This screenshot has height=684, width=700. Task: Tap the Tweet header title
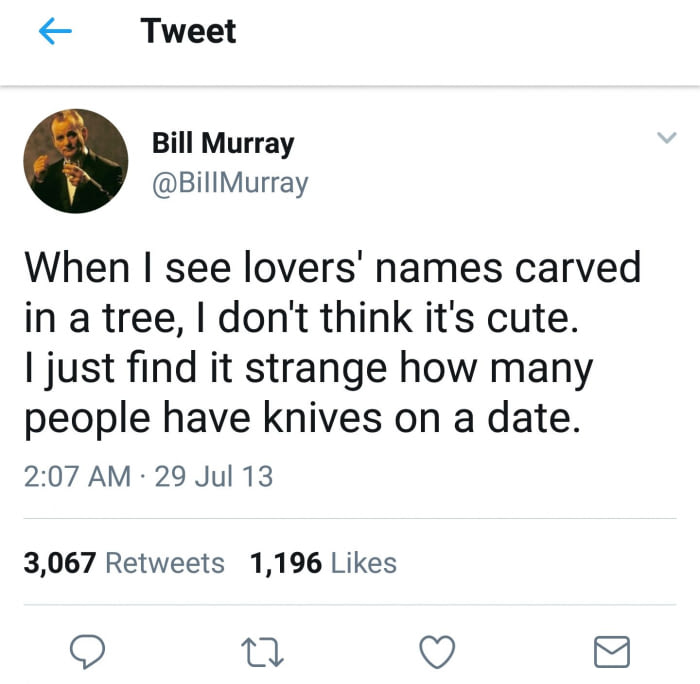coord(188,31)
